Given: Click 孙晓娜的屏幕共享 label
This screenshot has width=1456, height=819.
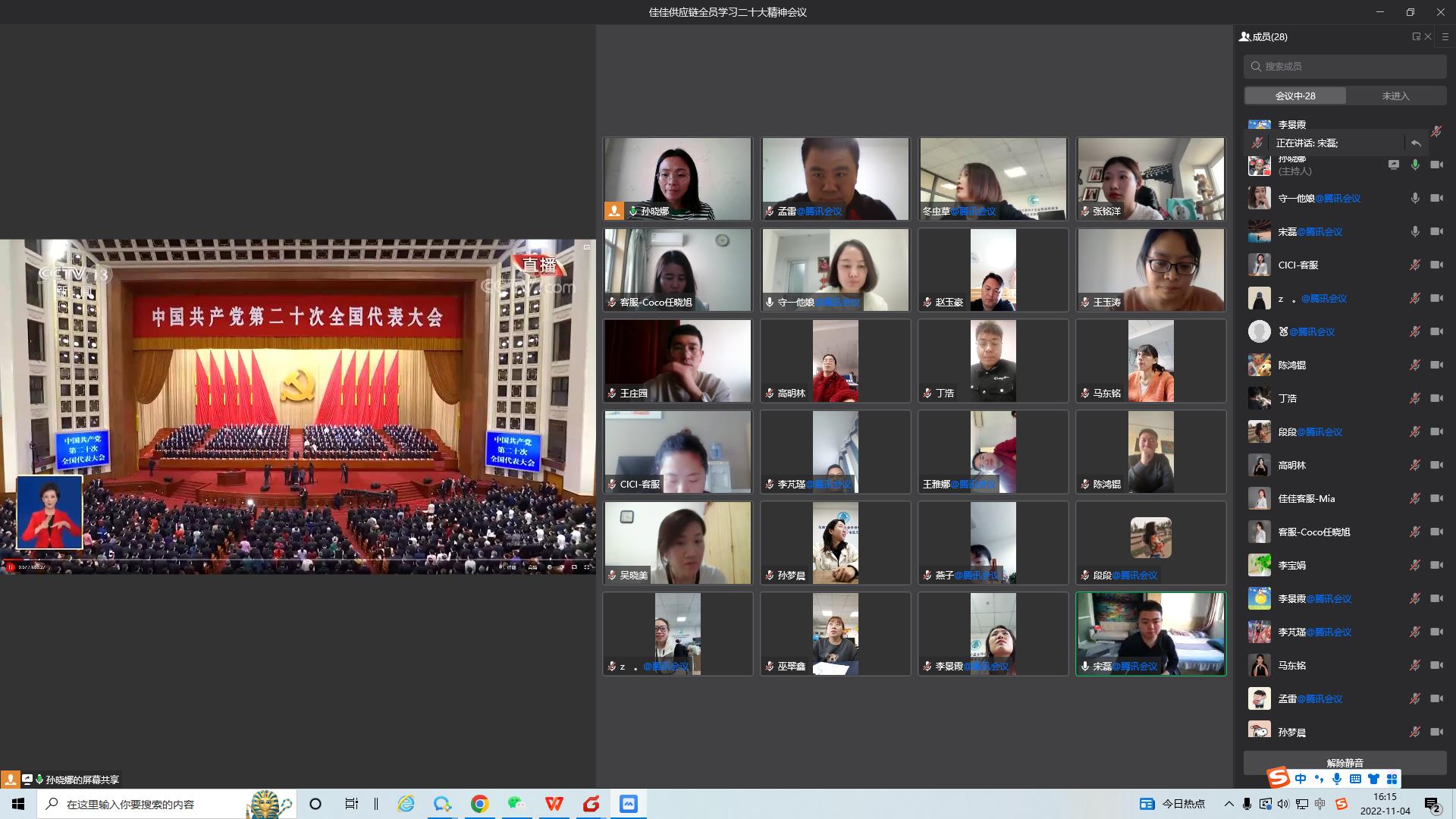Looking at the screenshot, I should tap(83, 780).
